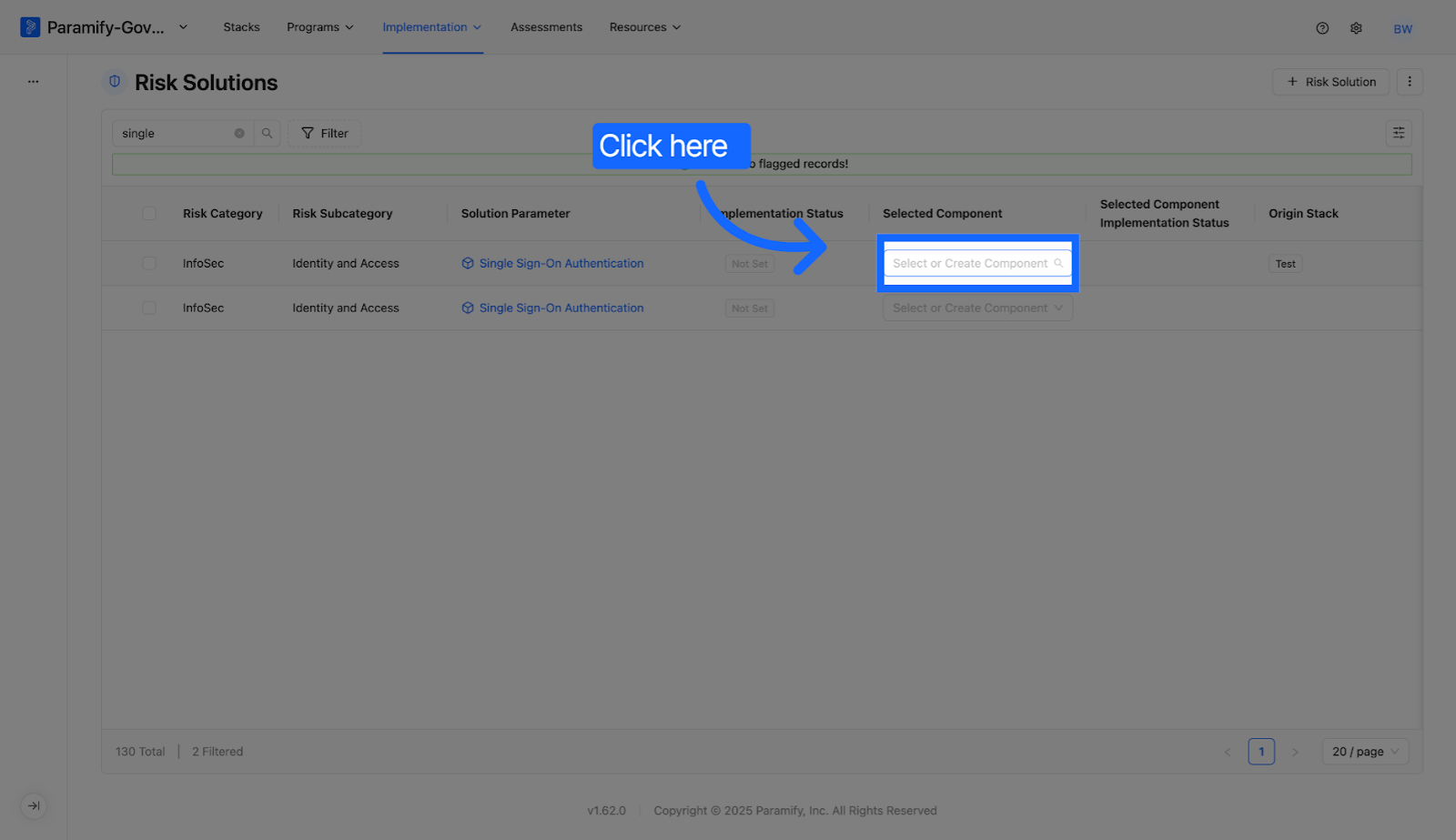Expand the Implementation menu
This screenshot has height=840, width=1456.
point(432,27)
